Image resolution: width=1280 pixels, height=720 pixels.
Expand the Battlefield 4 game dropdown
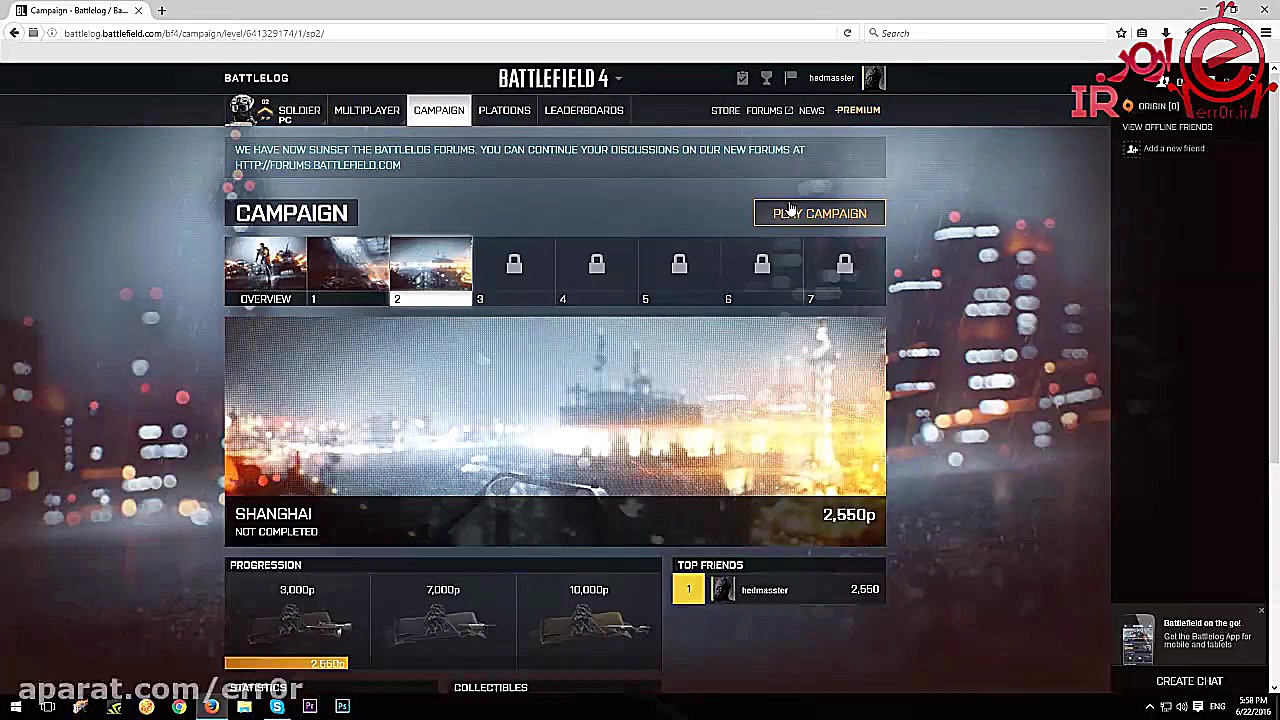(x=619, y=79)
